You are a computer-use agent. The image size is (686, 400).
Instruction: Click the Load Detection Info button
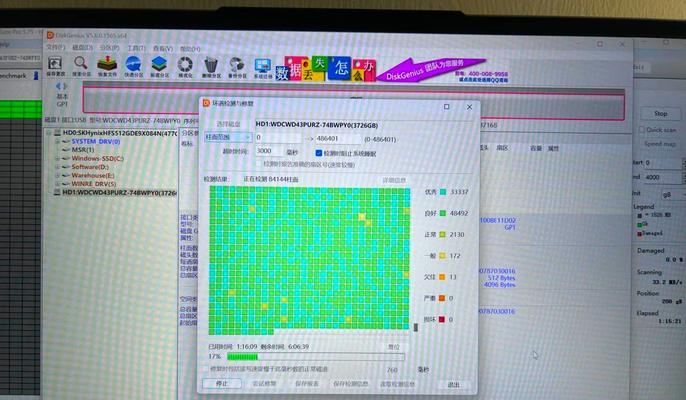pos(397,384)
